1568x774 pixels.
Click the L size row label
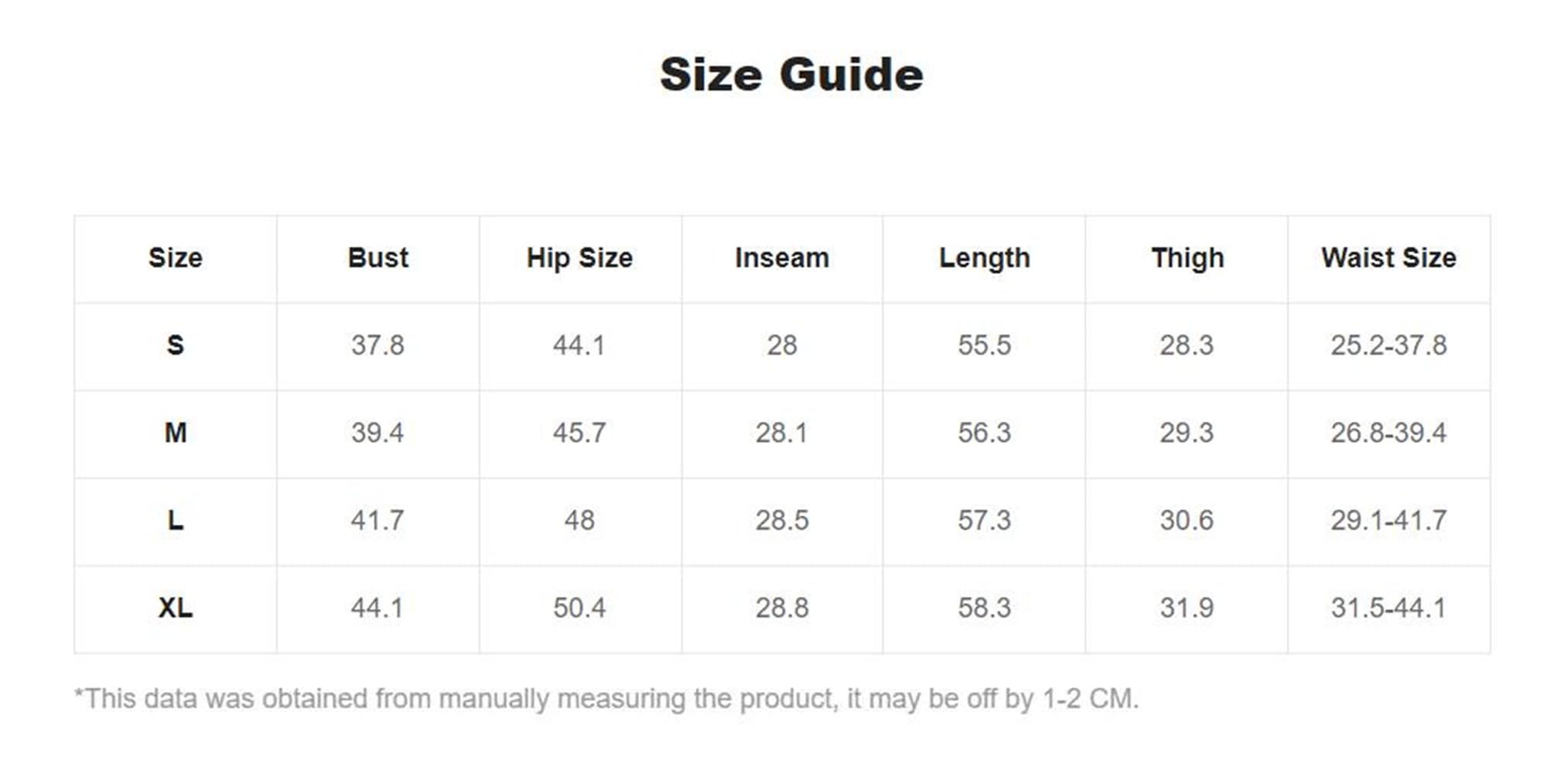(176, 520)
